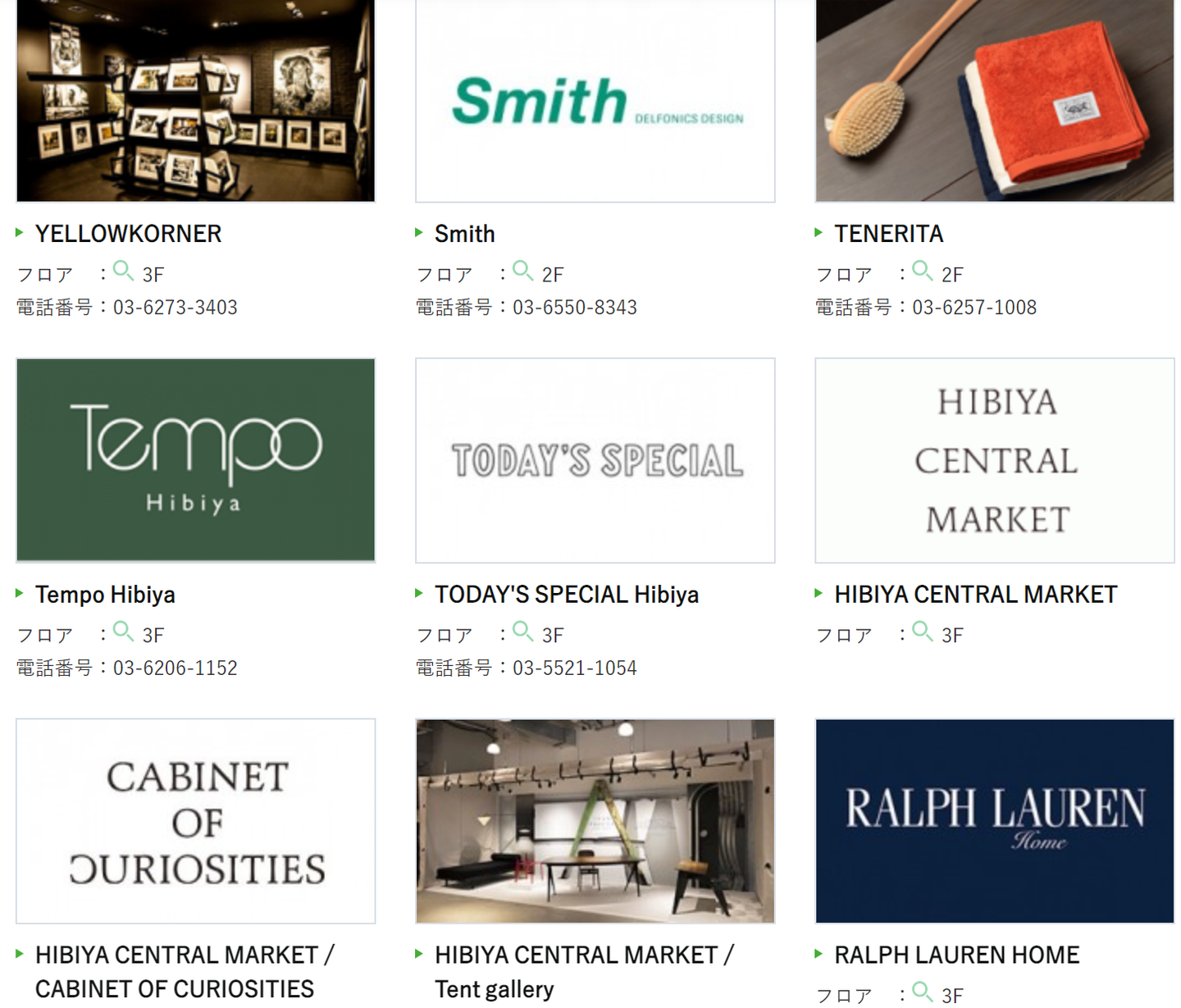Click the floor magnifier icon for Smith

[x=523, y=271]
